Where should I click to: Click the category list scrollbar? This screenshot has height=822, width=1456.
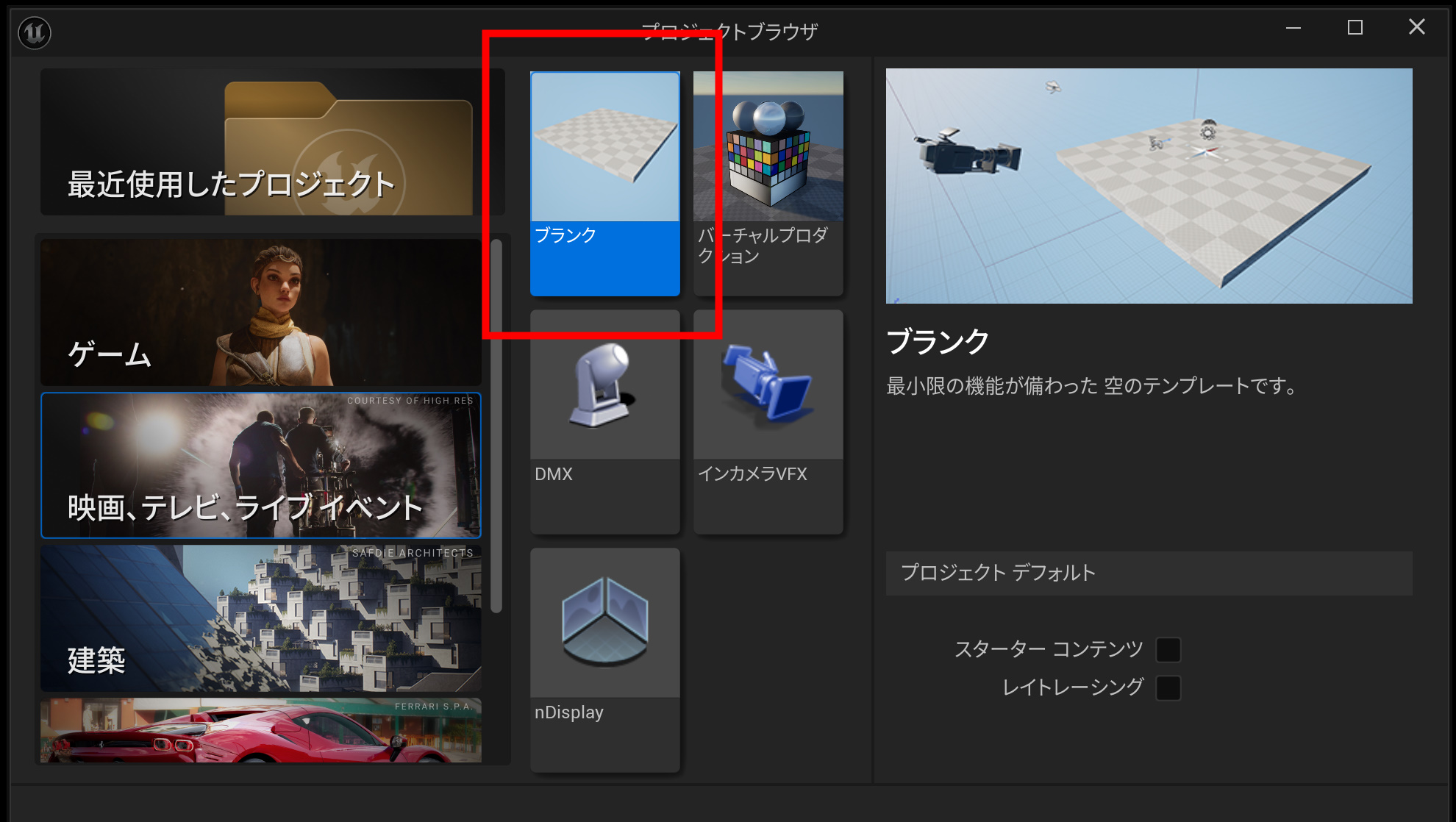496,426
